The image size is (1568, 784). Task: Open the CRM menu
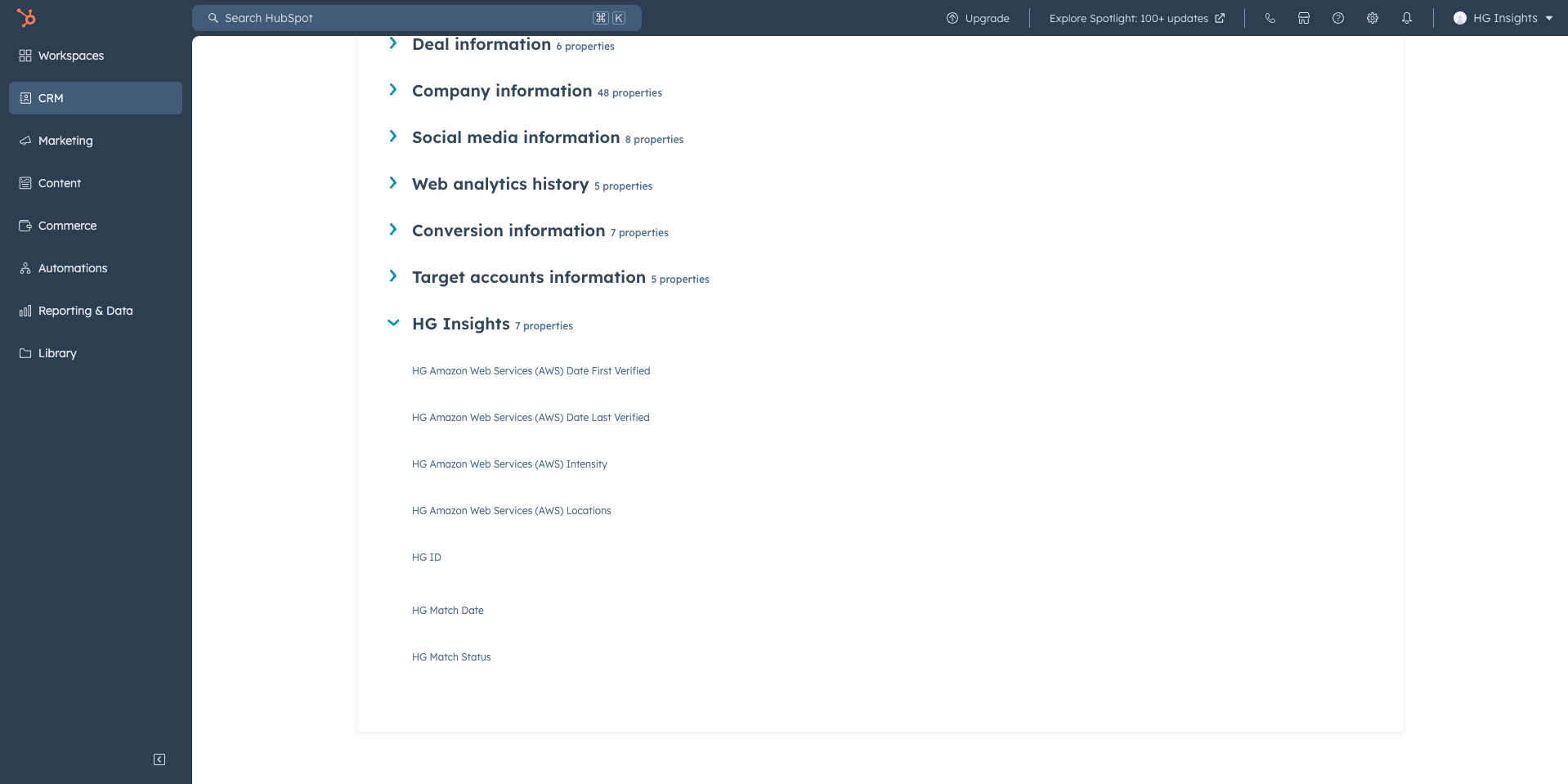(x=96, y=98)
